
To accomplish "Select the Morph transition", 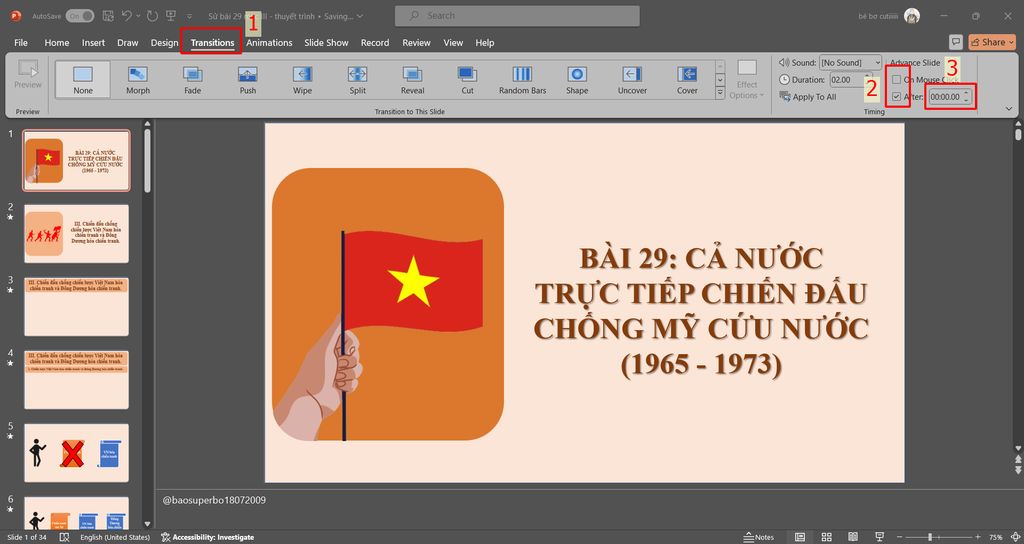I will pyautogui.click(x=138, y=80).
